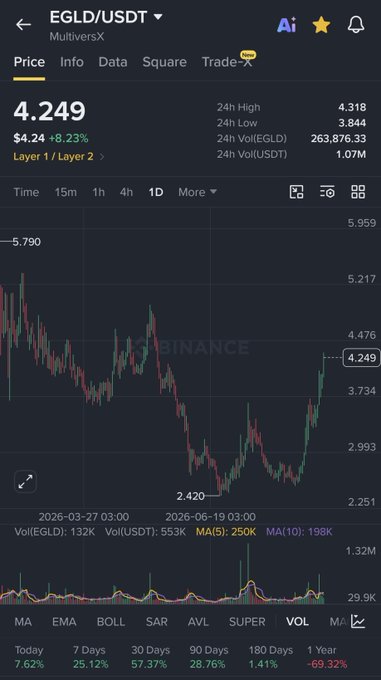
Task: Switch to the Info tab
Action: (72, 62)
